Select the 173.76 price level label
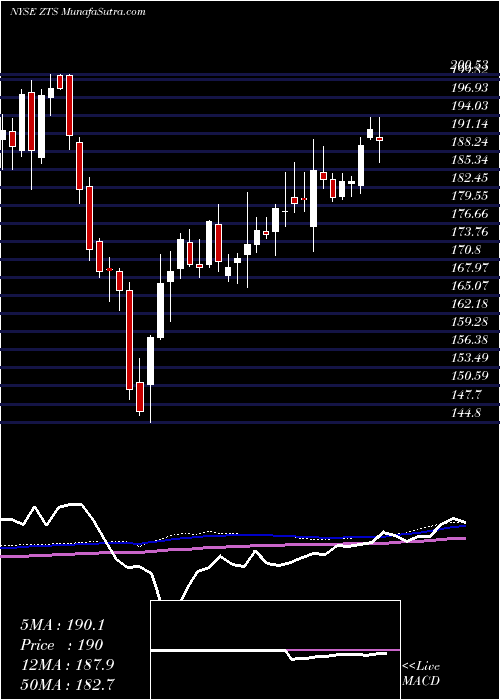The width and height of the screenshot is (500, 700). (469, 232)
